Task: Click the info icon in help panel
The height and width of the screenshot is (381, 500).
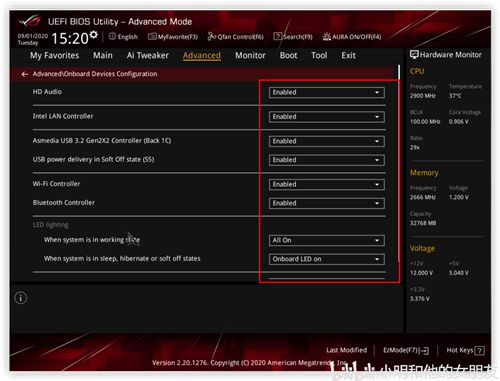Action: click(x=21, y=298)
